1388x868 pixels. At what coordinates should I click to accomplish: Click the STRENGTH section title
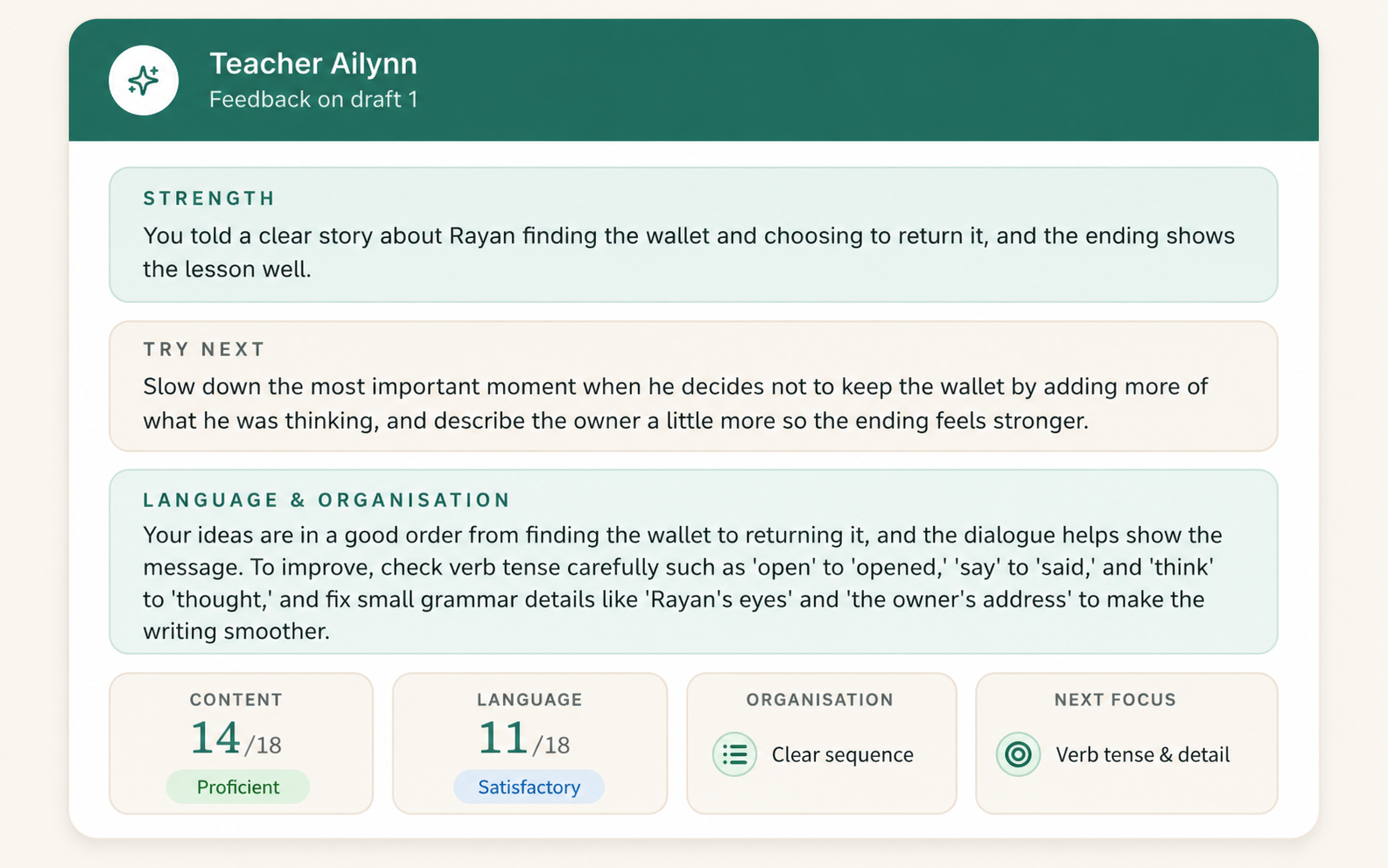pos(209,199)
